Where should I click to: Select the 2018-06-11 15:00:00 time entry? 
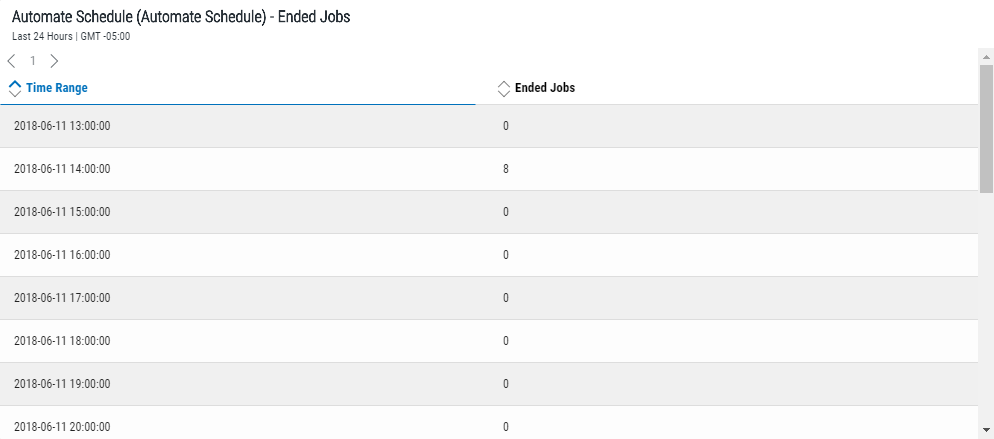(x=62, y=212)
